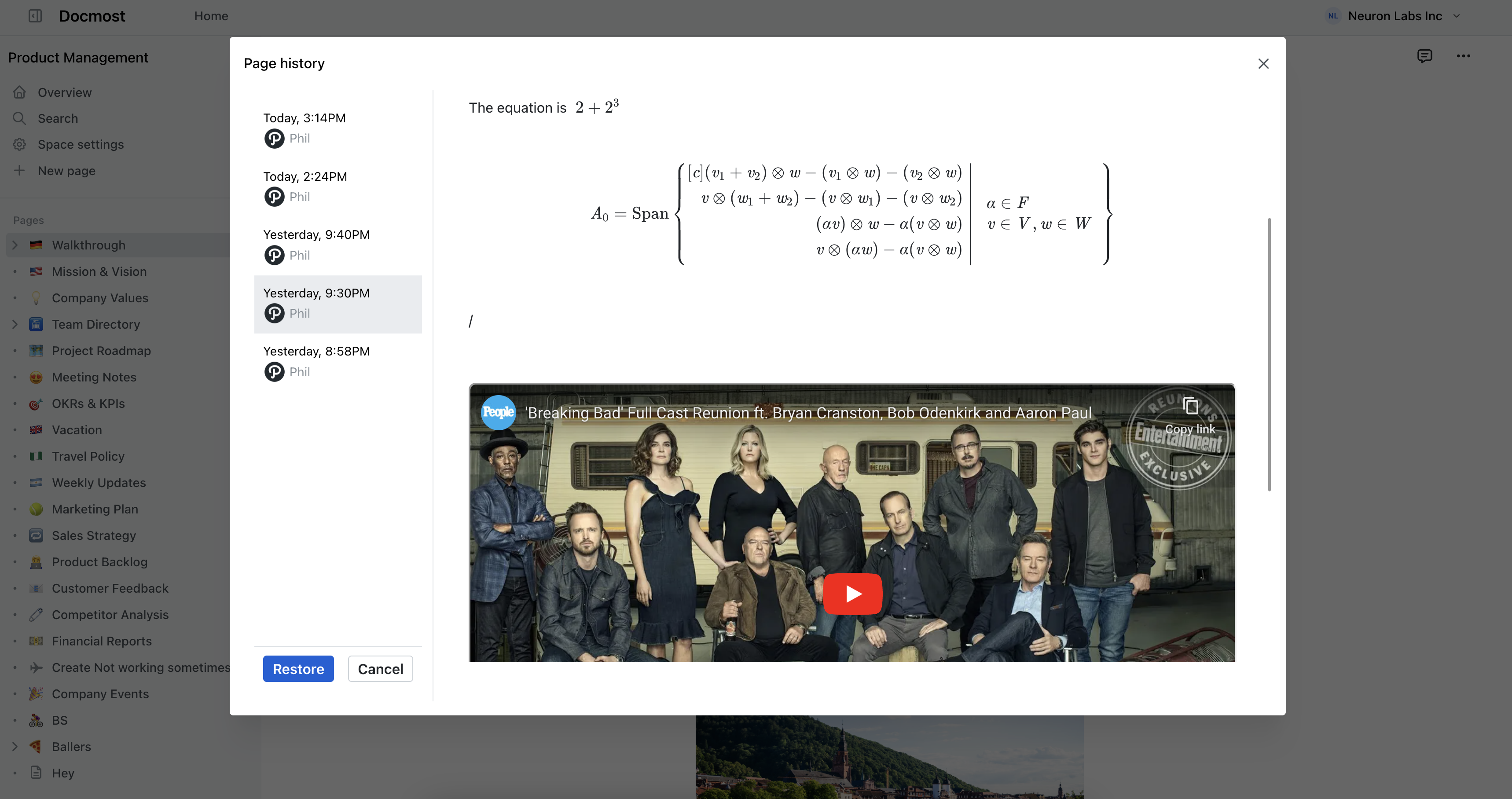1512x799 pixels.
Task: Click the Company Values lightbulb icon
Action: pyautogui.click(x=36, y=297)
